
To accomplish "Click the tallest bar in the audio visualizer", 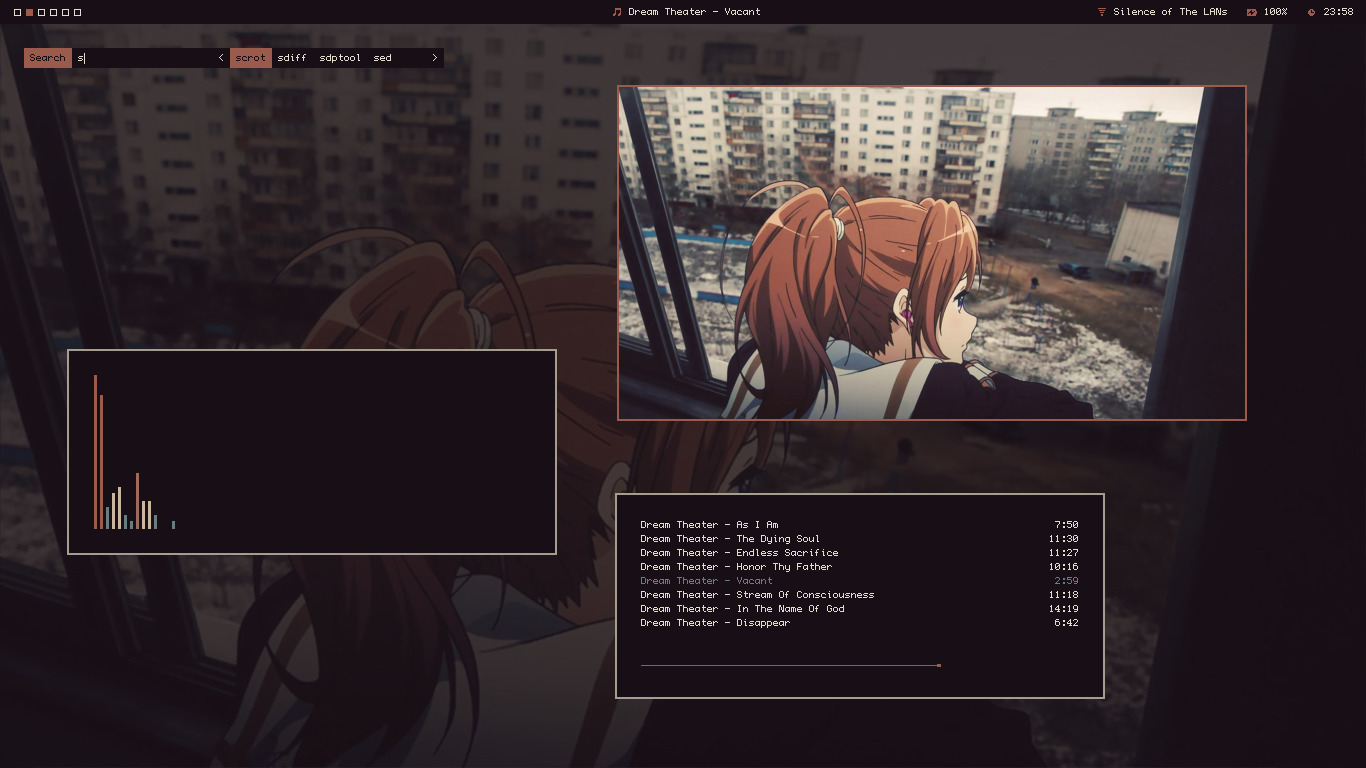I will click(x=96, y=452).
